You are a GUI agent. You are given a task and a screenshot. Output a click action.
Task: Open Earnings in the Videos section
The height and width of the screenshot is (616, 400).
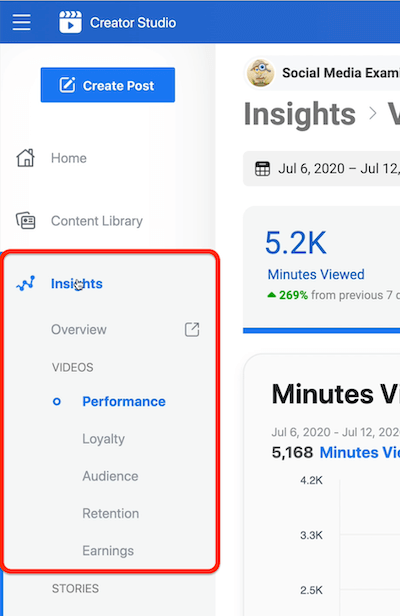click(x=108, y=551)
